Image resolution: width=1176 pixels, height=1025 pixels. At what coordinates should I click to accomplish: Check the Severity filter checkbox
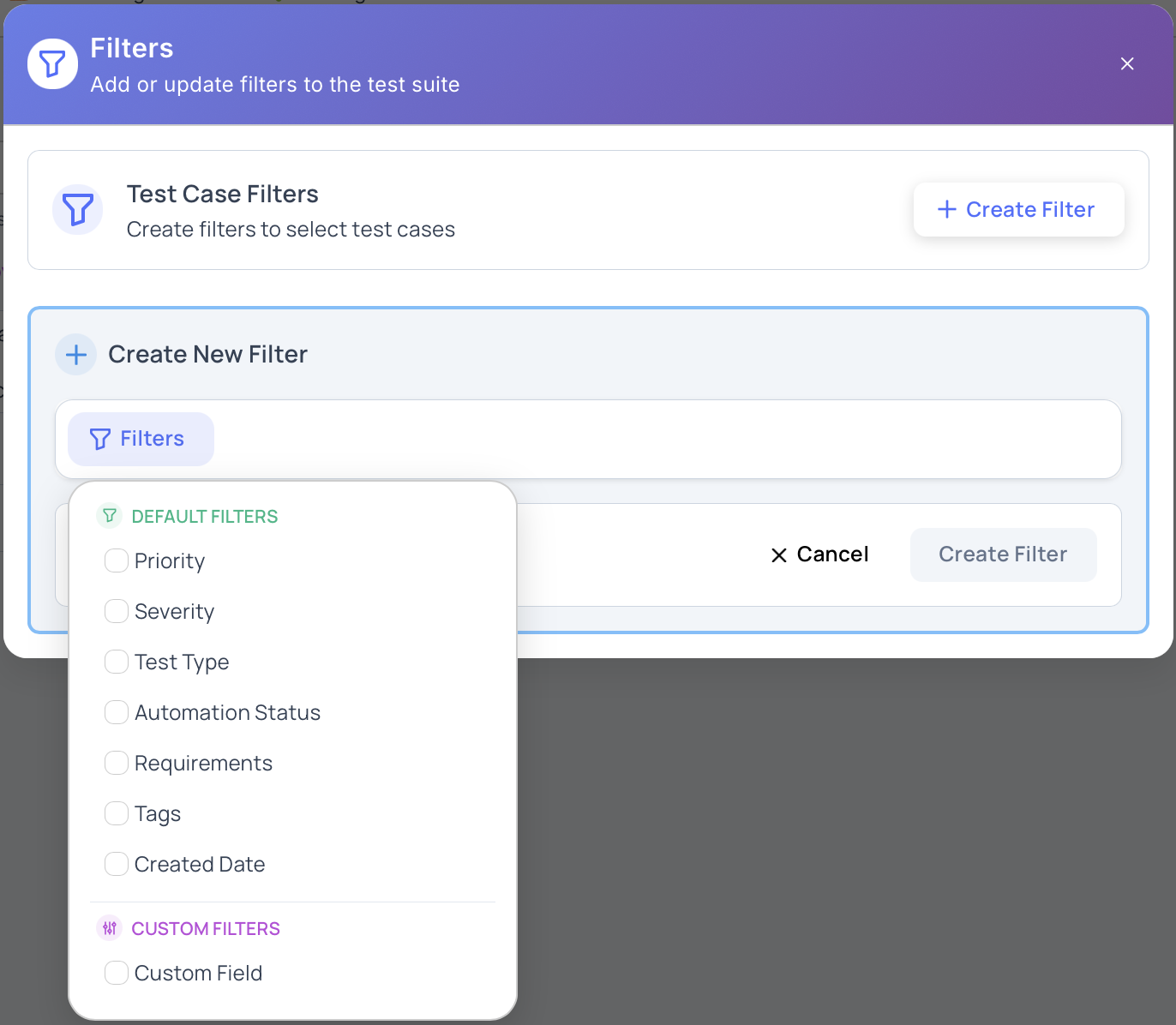pos(117,611)
